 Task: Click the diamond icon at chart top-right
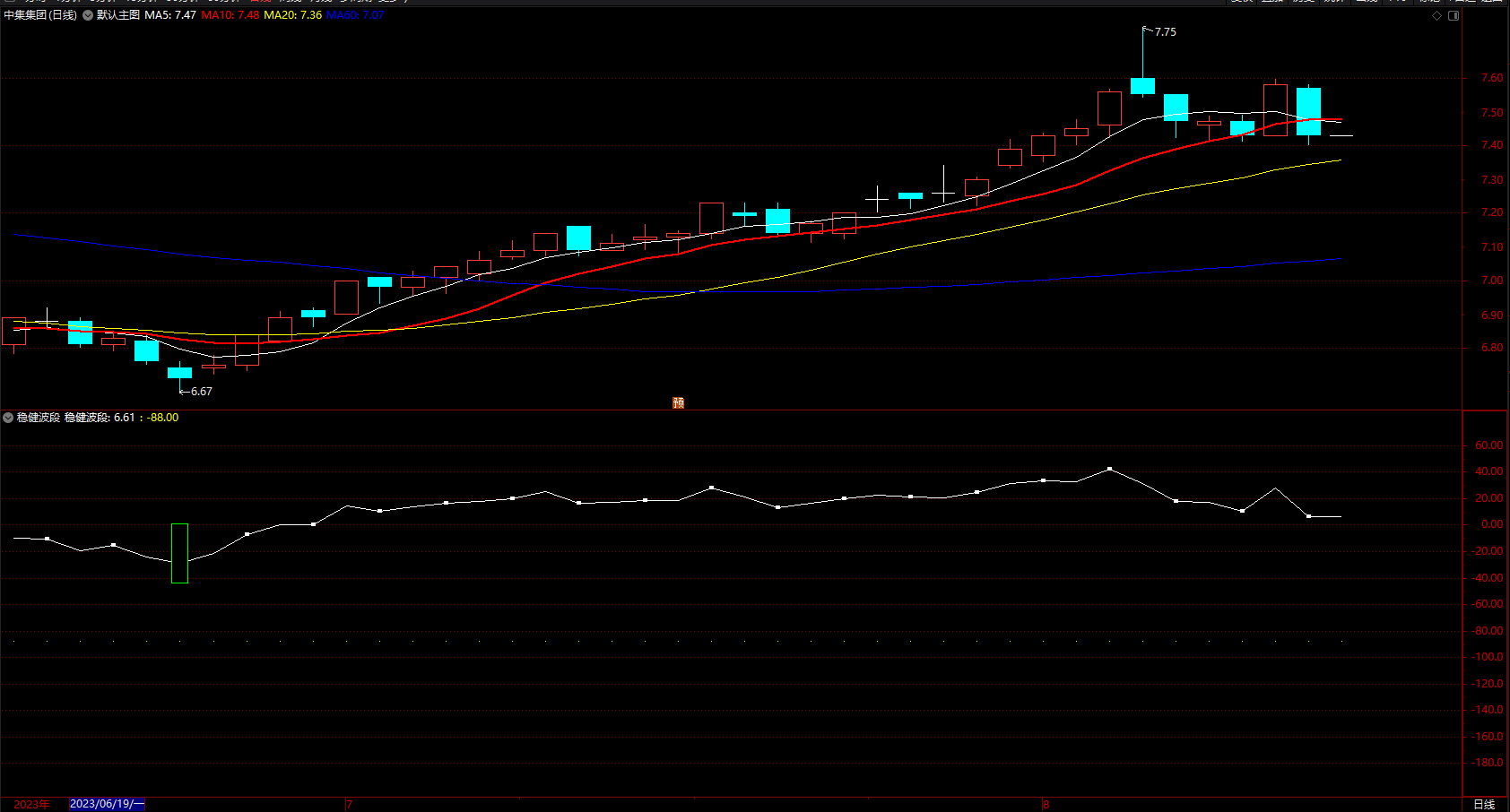pos(1437,15)
